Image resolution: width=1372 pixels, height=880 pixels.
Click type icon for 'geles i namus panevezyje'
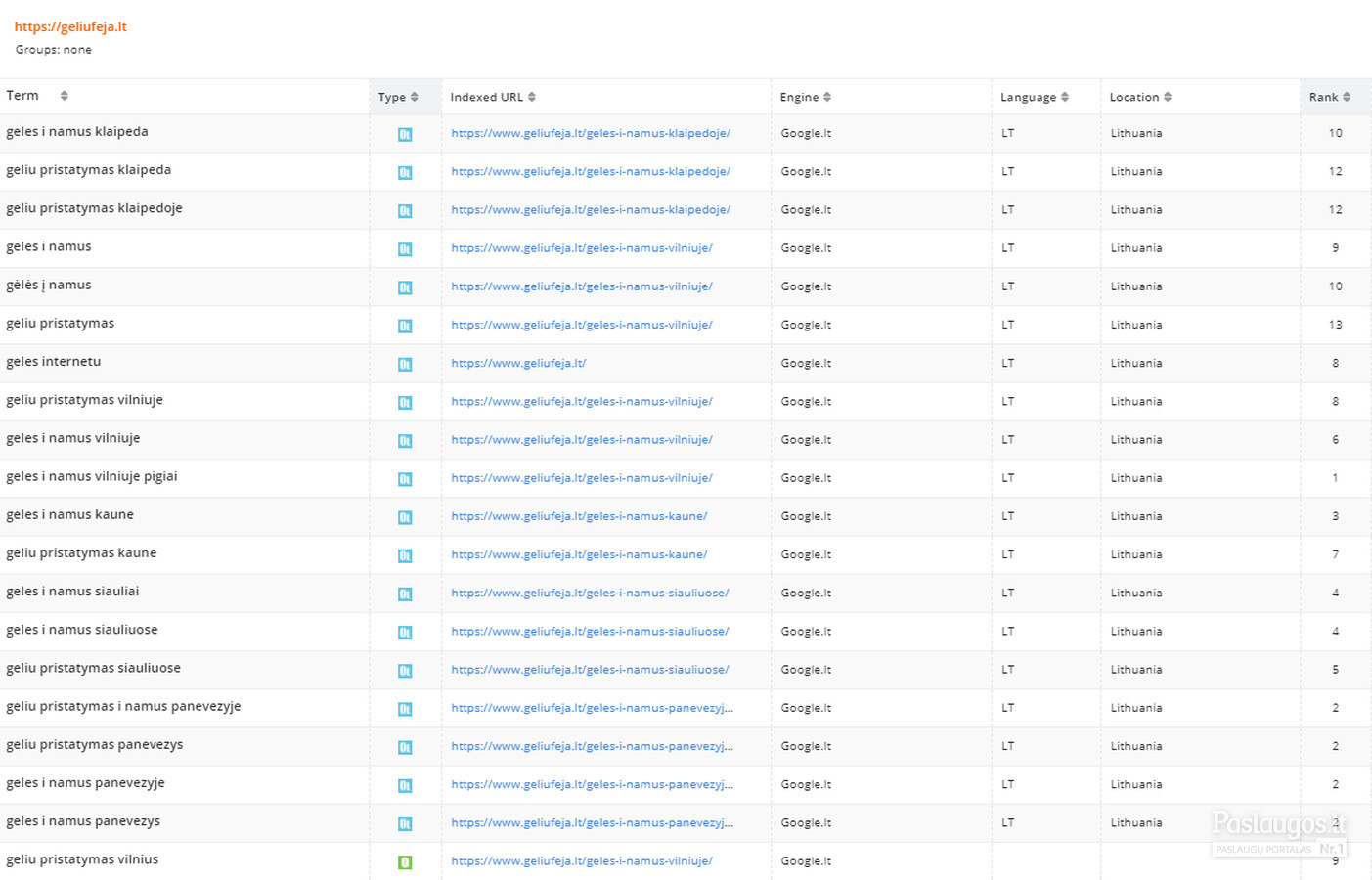pyautogui.click(x=405, y=785)
